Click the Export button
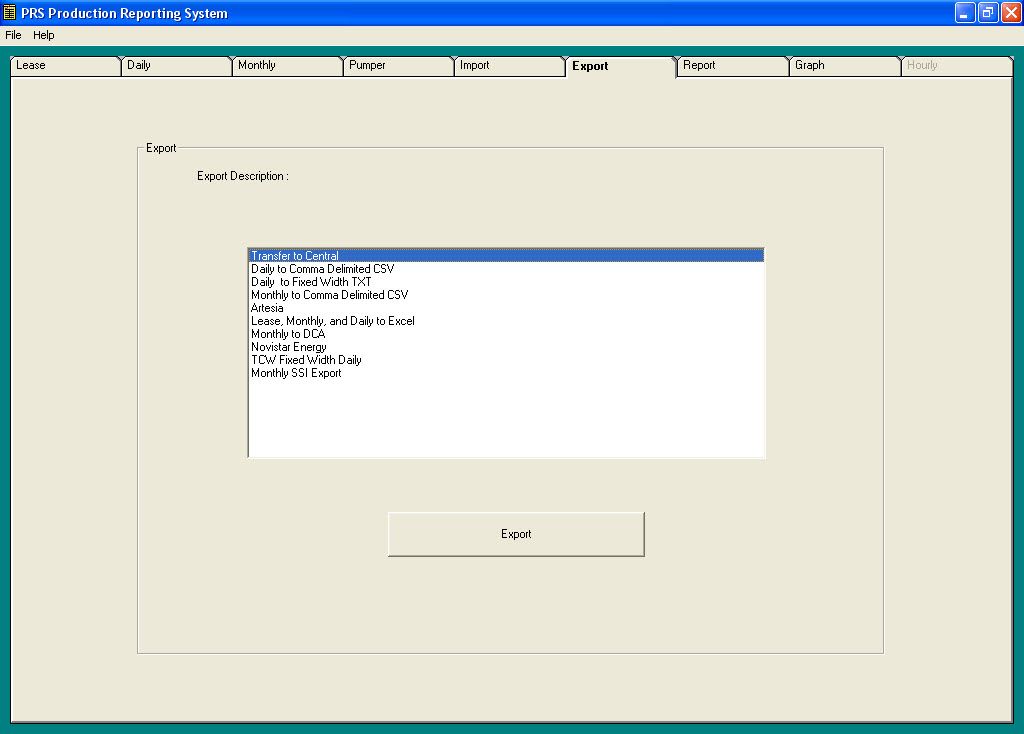This screenshot has height=734, width=1024. pos(515,533)
